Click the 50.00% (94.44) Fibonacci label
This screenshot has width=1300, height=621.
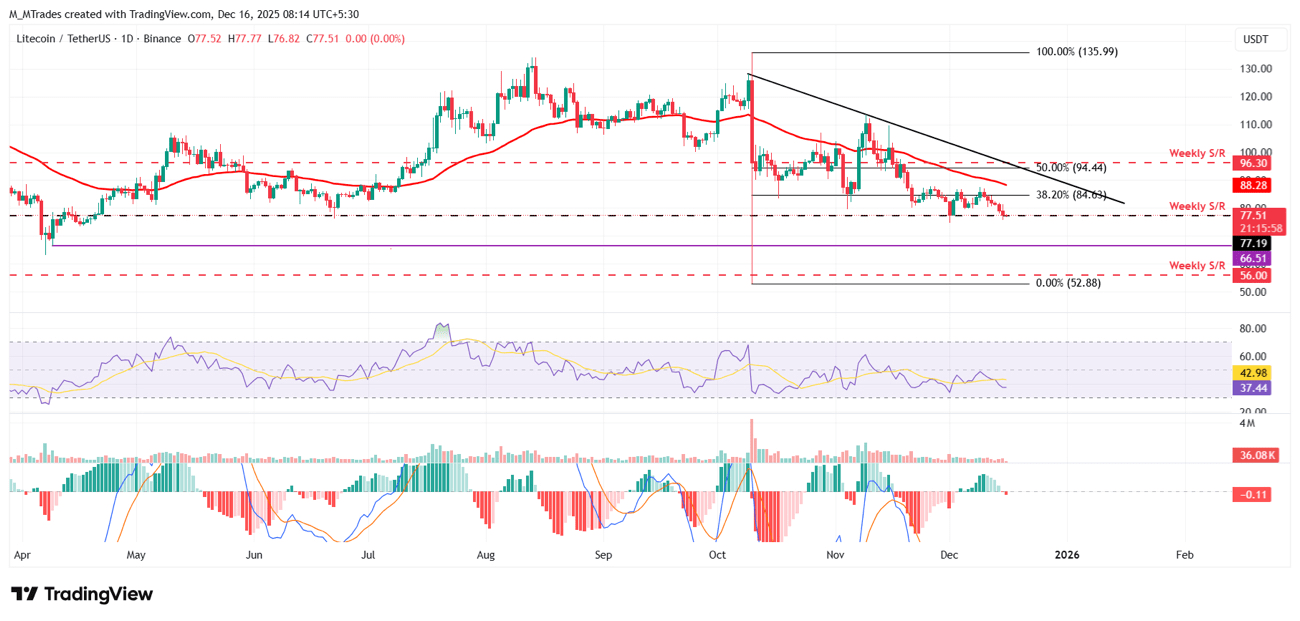(1070, 168)
